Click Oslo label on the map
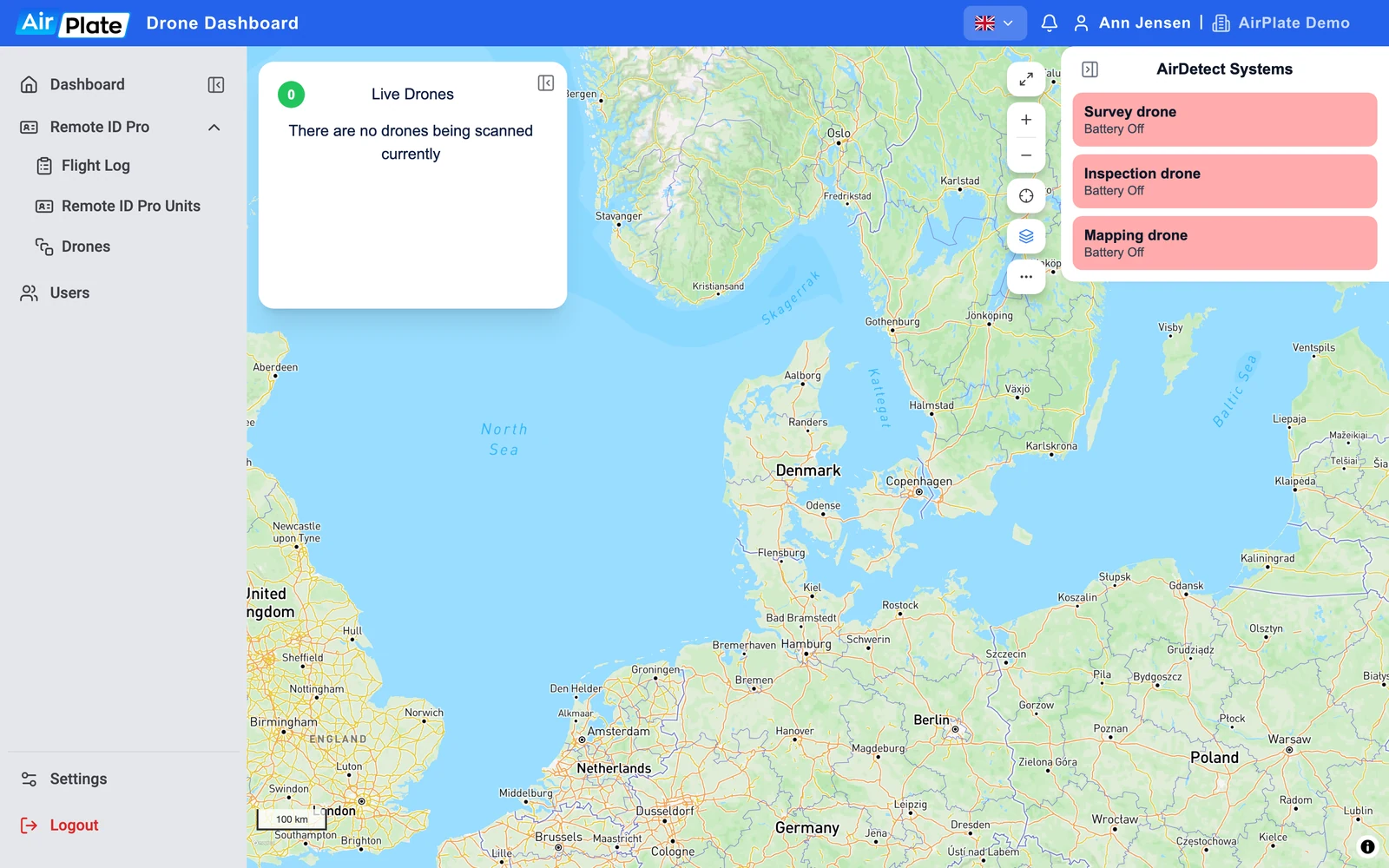 839,133
